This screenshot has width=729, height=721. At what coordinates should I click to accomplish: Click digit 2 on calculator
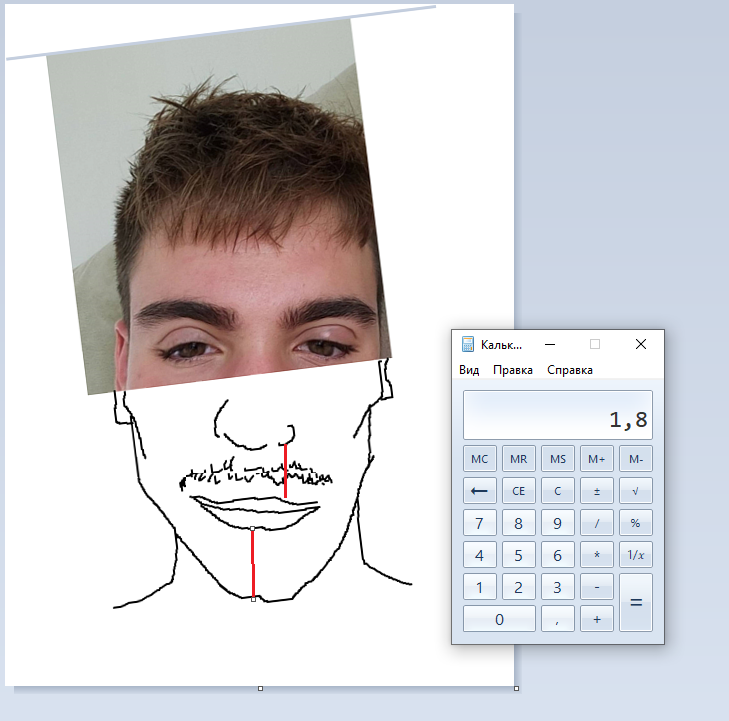(518, 587)
